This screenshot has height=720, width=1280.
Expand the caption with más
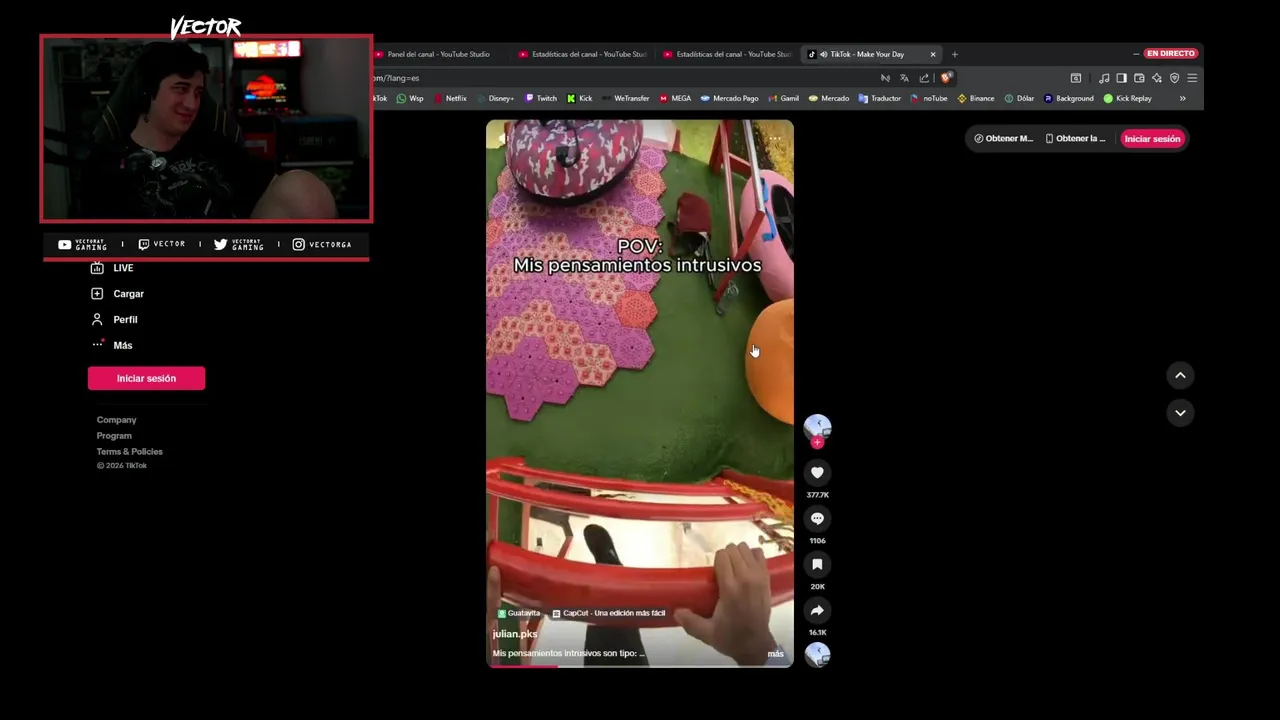pos(776,654)
